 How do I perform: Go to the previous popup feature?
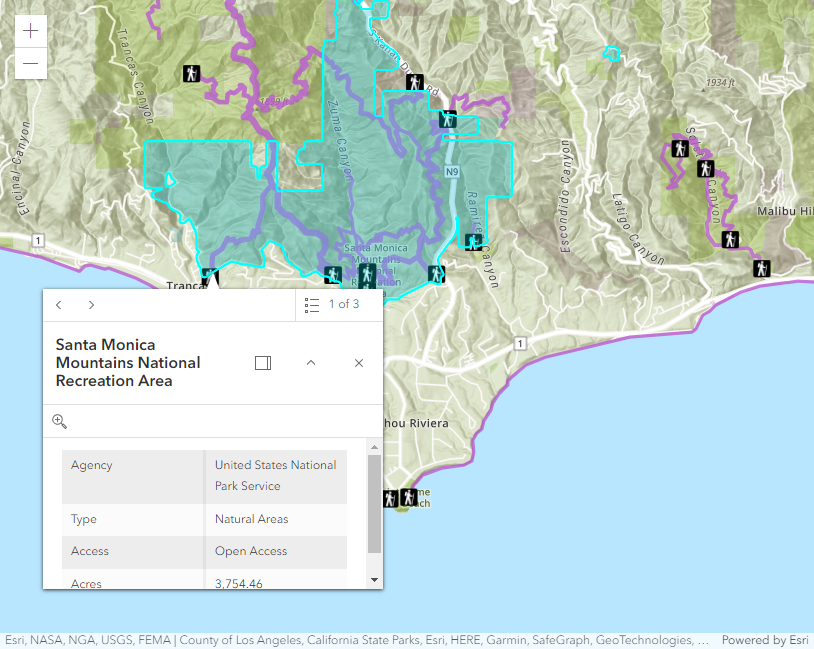tap(59, 305)
